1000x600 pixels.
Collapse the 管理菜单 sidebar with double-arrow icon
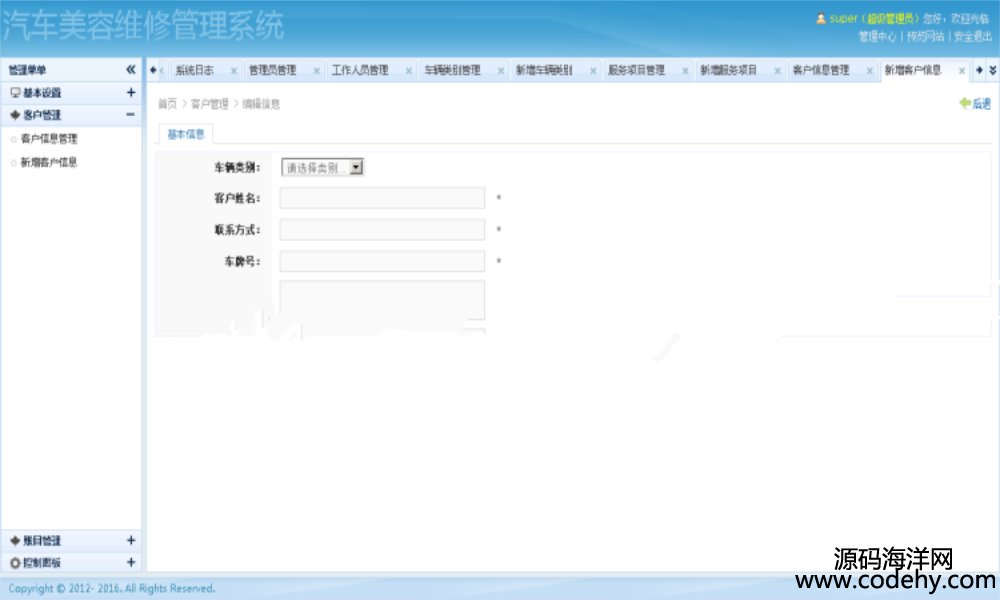click(131, 70)
